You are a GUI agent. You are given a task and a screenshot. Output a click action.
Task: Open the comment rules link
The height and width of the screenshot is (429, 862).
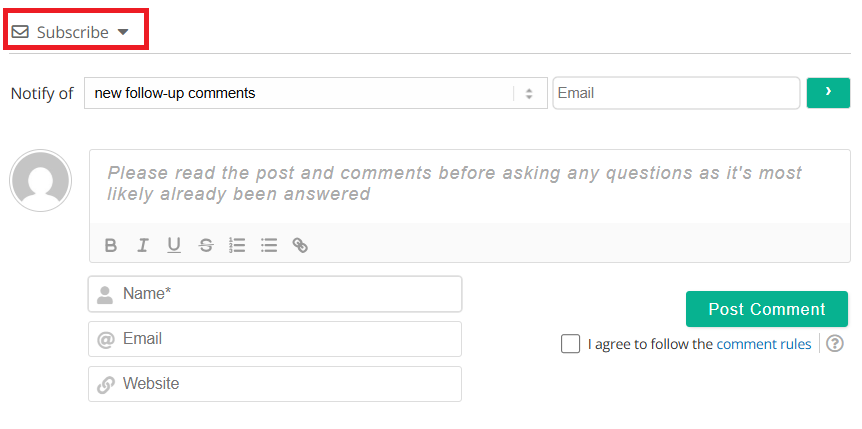point(764,344)
